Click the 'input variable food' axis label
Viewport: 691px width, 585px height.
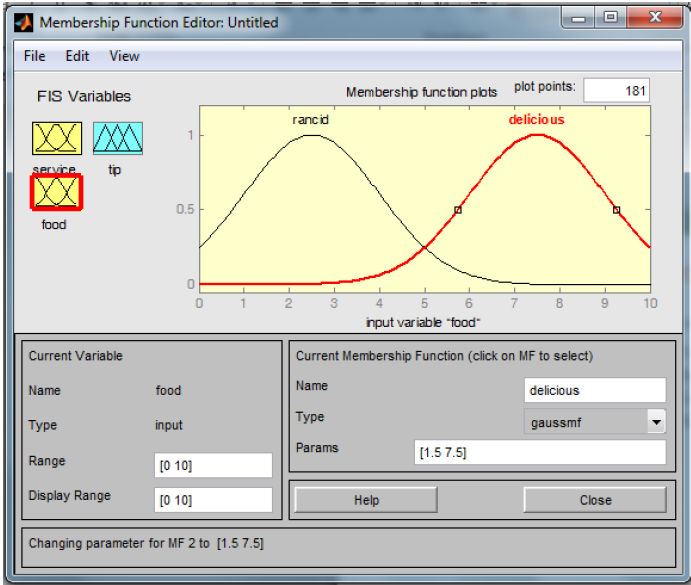coord(423,322)
